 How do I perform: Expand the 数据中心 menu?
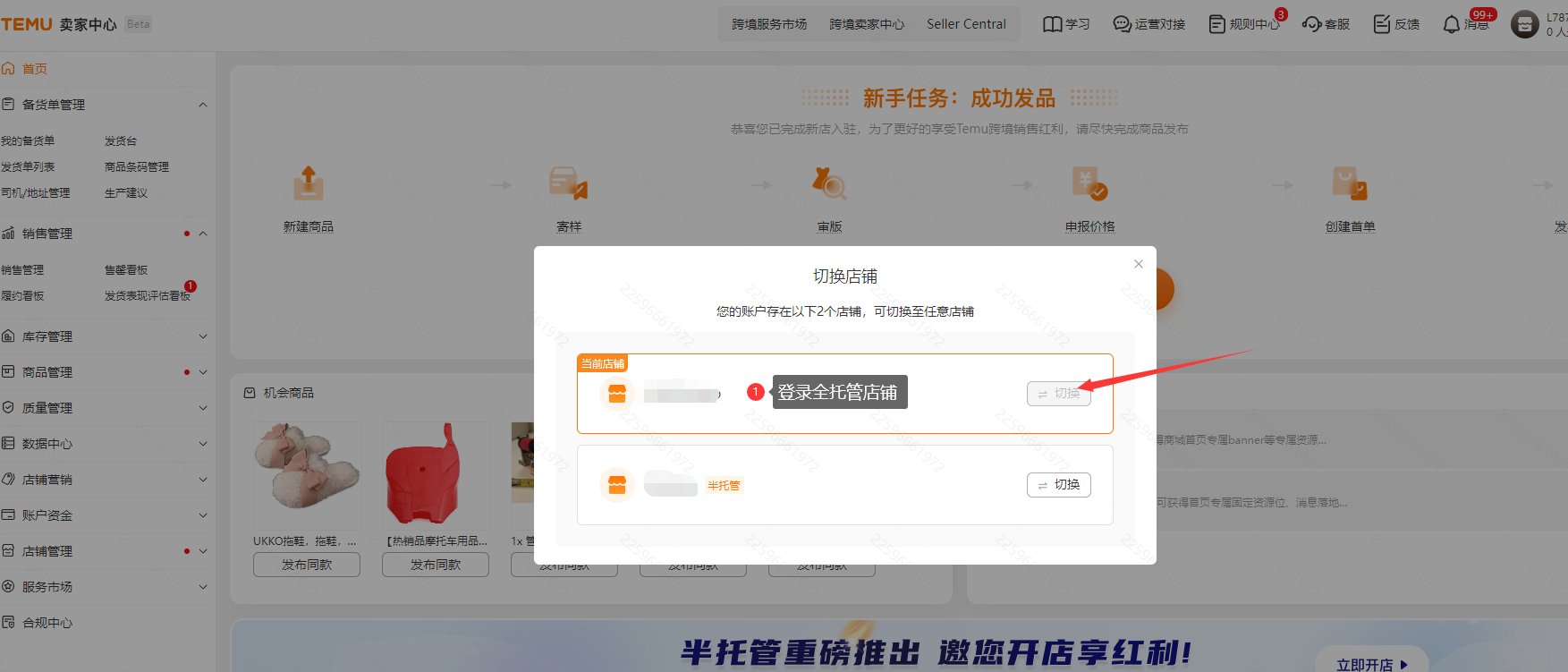203,444
